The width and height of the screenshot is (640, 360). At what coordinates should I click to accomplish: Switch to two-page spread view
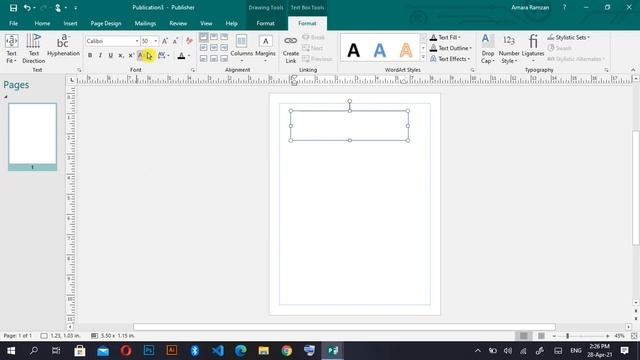[541, 336]
